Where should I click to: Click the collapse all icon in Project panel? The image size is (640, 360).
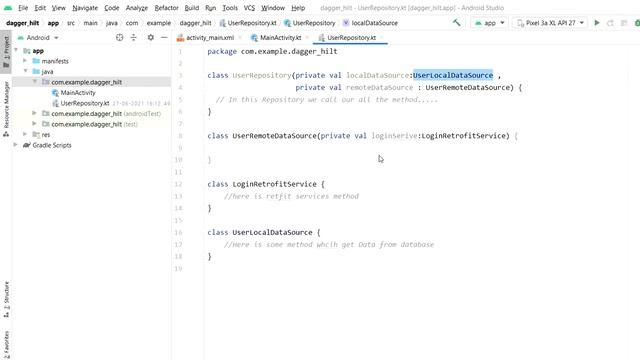[133, 38]
